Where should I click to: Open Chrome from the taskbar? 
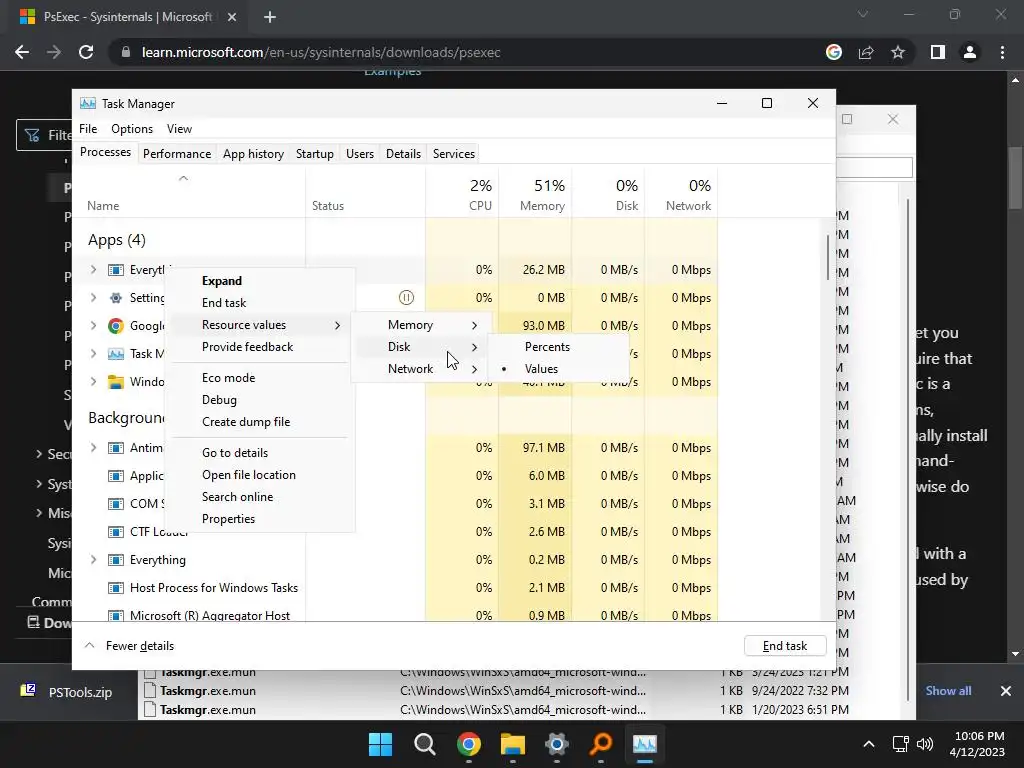tap(469, 744)
